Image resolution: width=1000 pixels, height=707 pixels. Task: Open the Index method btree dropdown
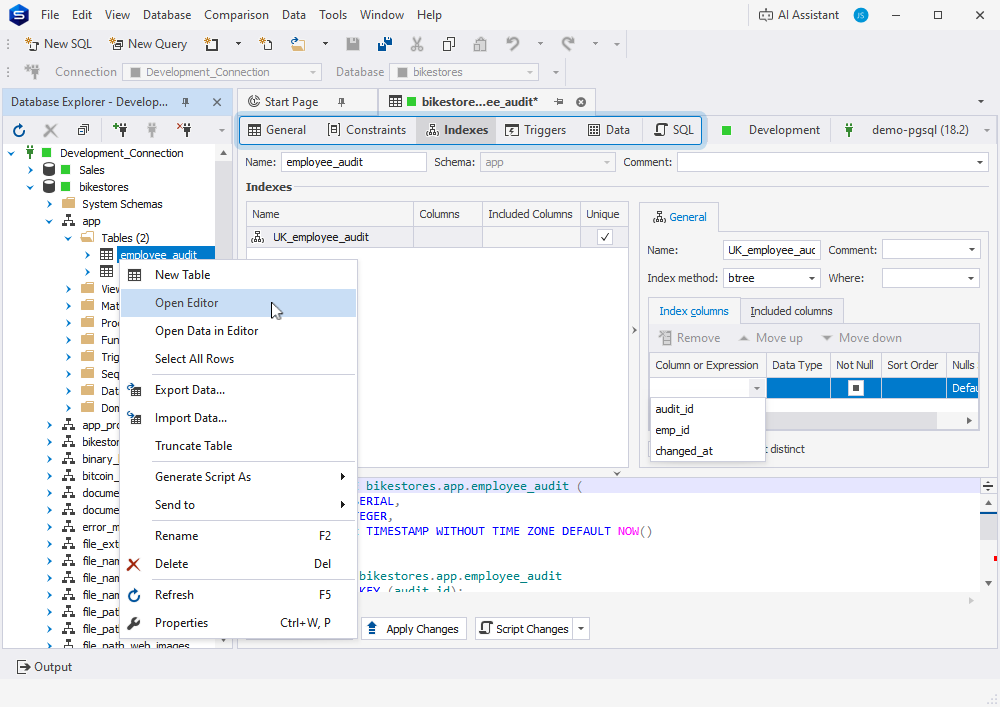pos(812,279)
